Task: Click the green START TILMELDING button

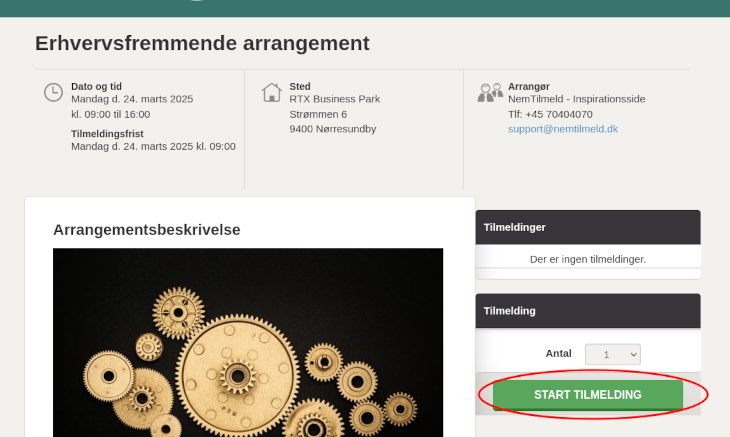Action: (588, 395)
